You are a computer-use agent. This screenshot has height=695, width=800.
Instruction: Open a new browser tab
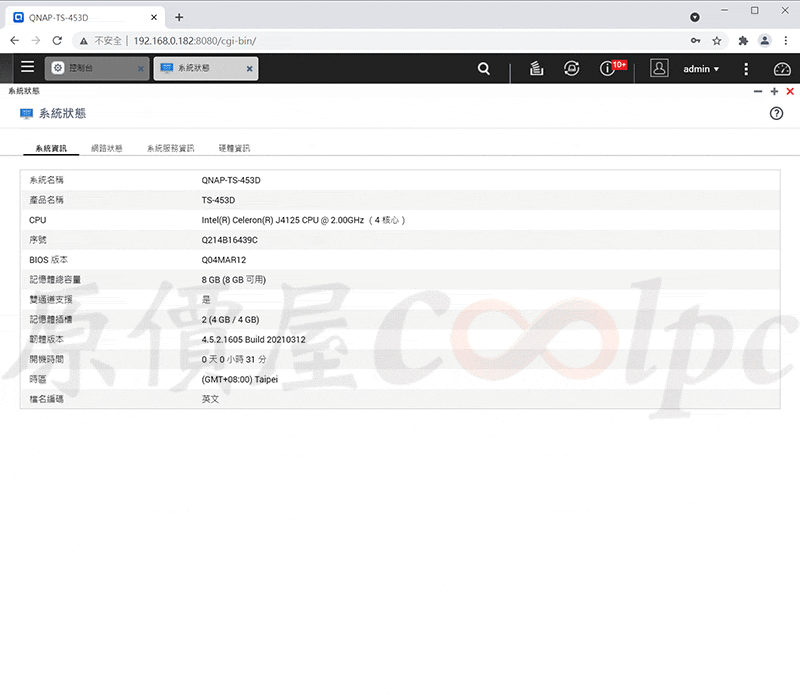tap(179, 17)
